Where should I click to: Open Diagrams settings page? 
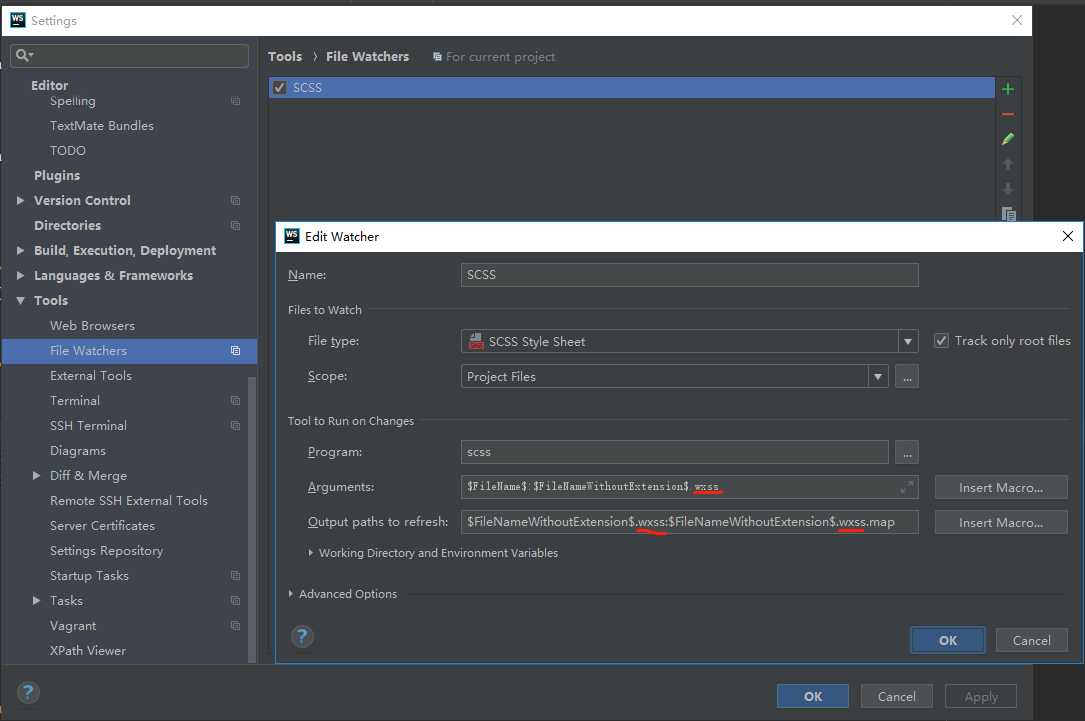coord(78,451)
